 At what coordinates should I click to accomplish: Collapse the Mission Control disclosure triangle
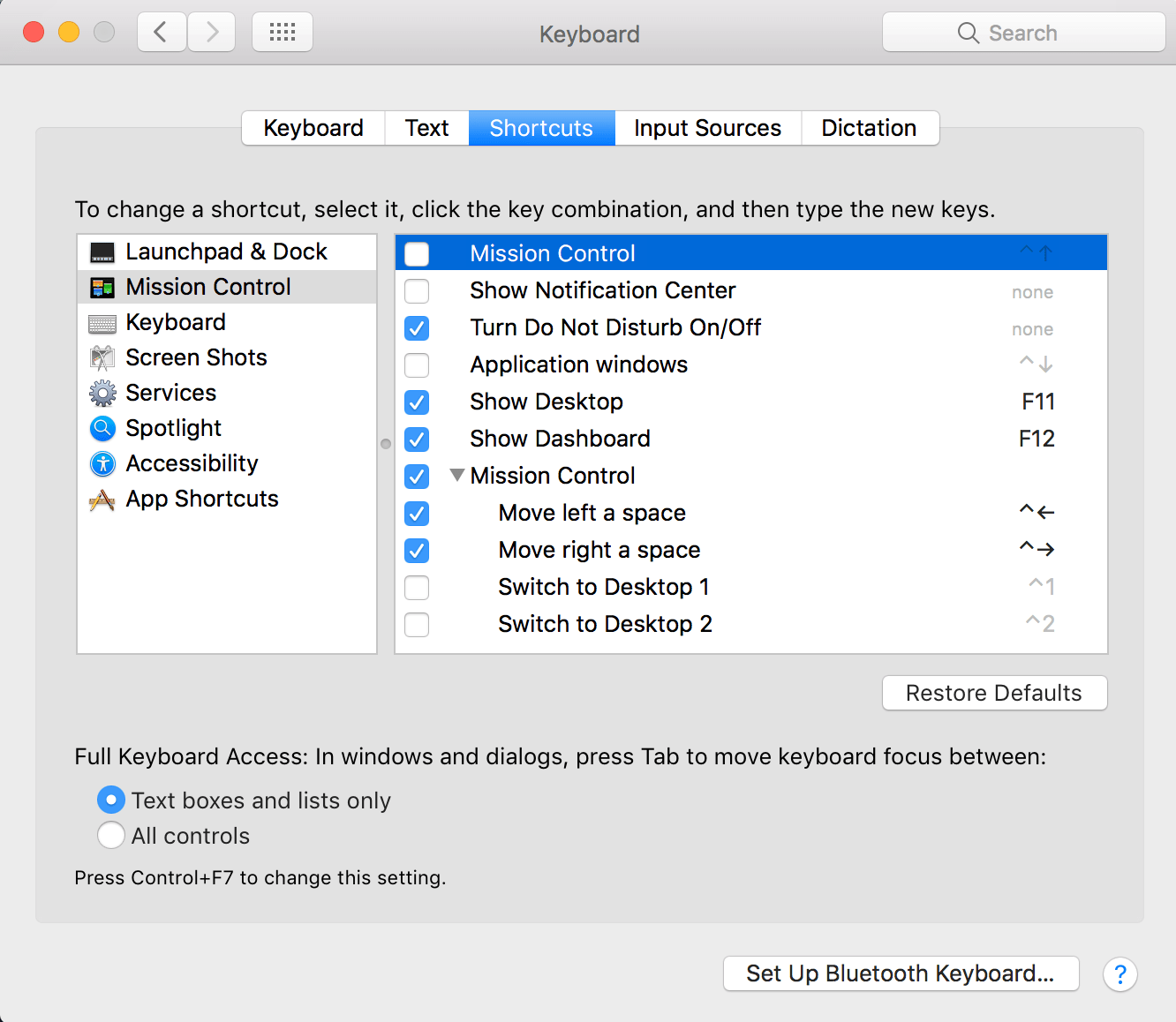click(456, 475)
